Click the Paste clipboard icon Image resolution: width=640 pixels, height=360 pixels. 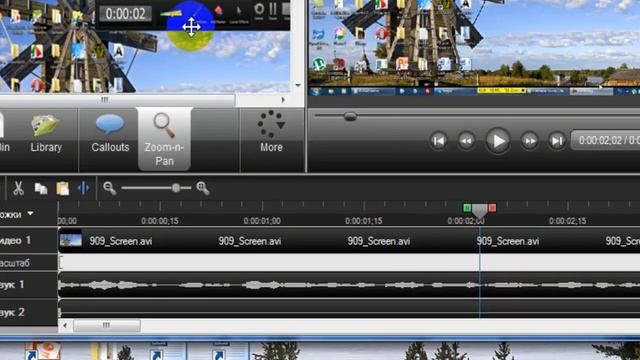click(x=62, y=188)
